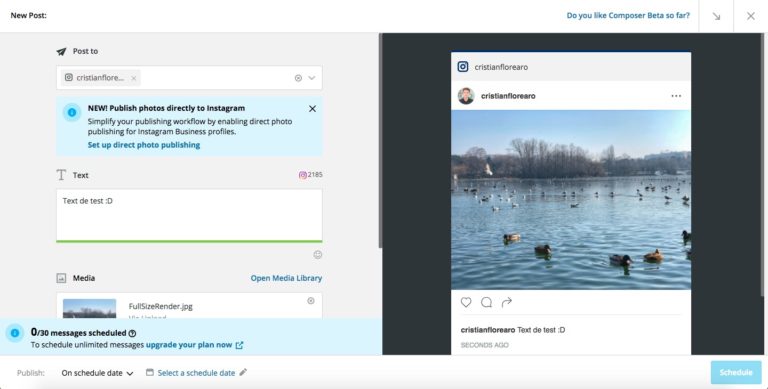Screen dimensions: 768x389
Task: Open Media Library
Action: point(286,278)
